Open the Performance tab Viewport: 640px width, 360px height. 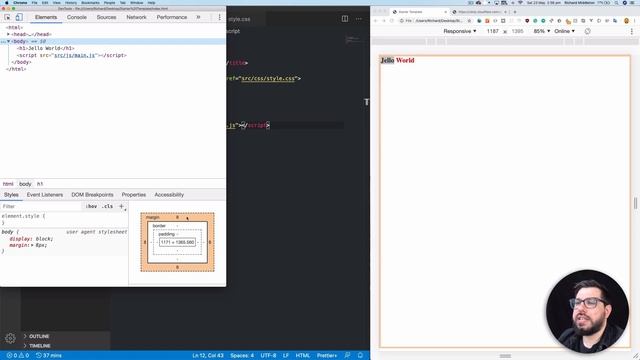(x=172, y=17)
